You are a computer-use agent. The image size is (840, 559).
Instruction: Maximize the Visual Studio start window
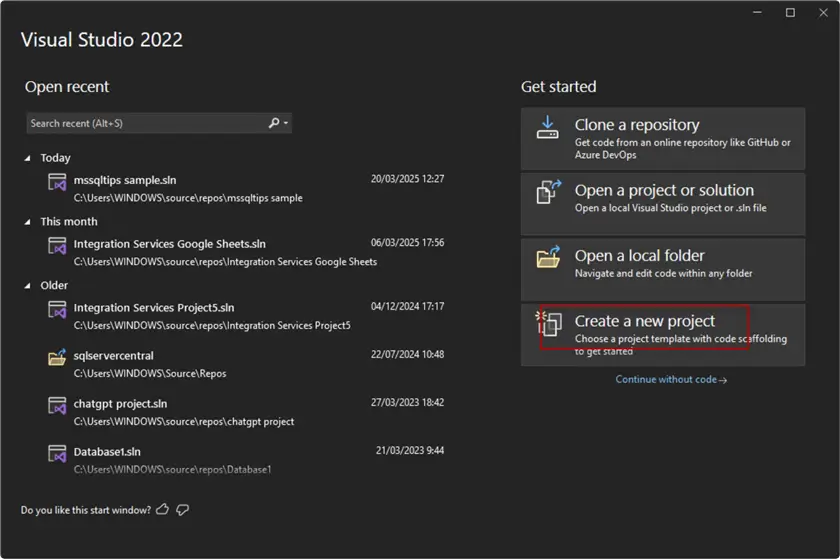pos(790,12)
